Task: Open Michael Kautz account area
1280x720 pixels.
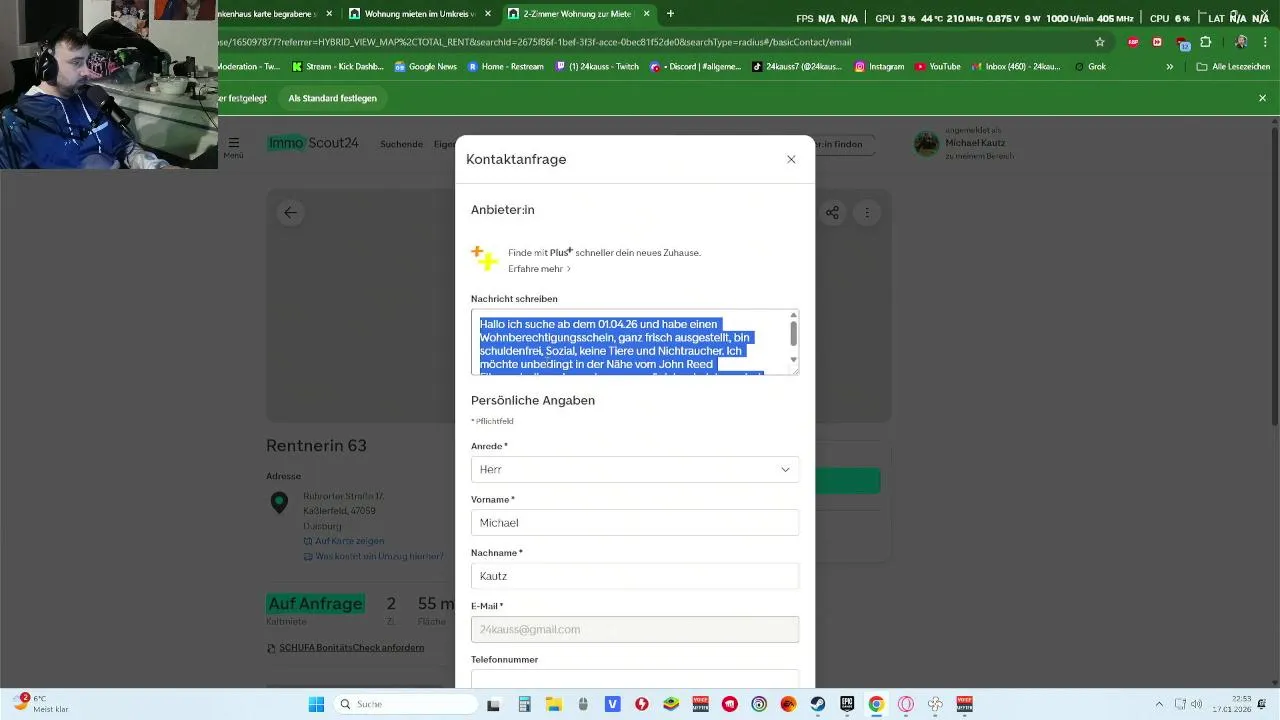Action: [964, 144]
